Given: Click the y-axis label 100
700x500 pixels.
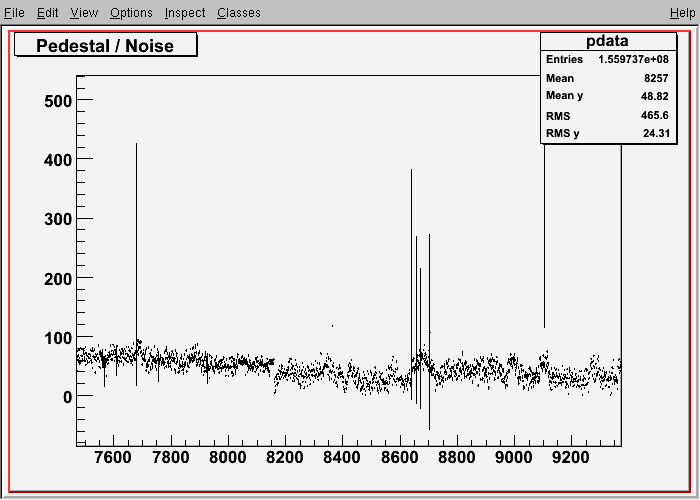Looking at the screenshot, I should pos(58,338).
